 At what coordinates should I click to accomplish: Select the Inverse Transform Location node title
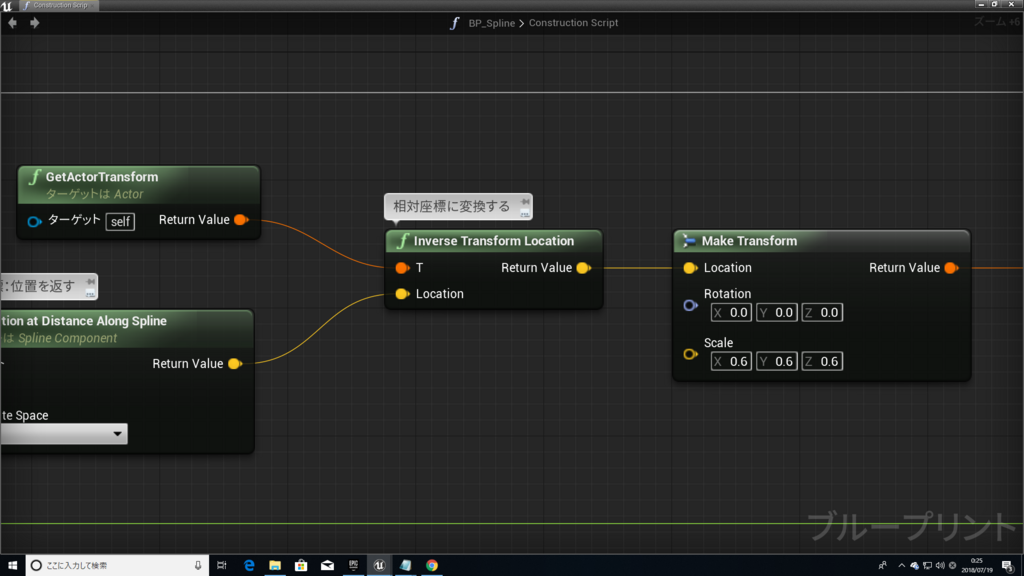click(494, 241)
